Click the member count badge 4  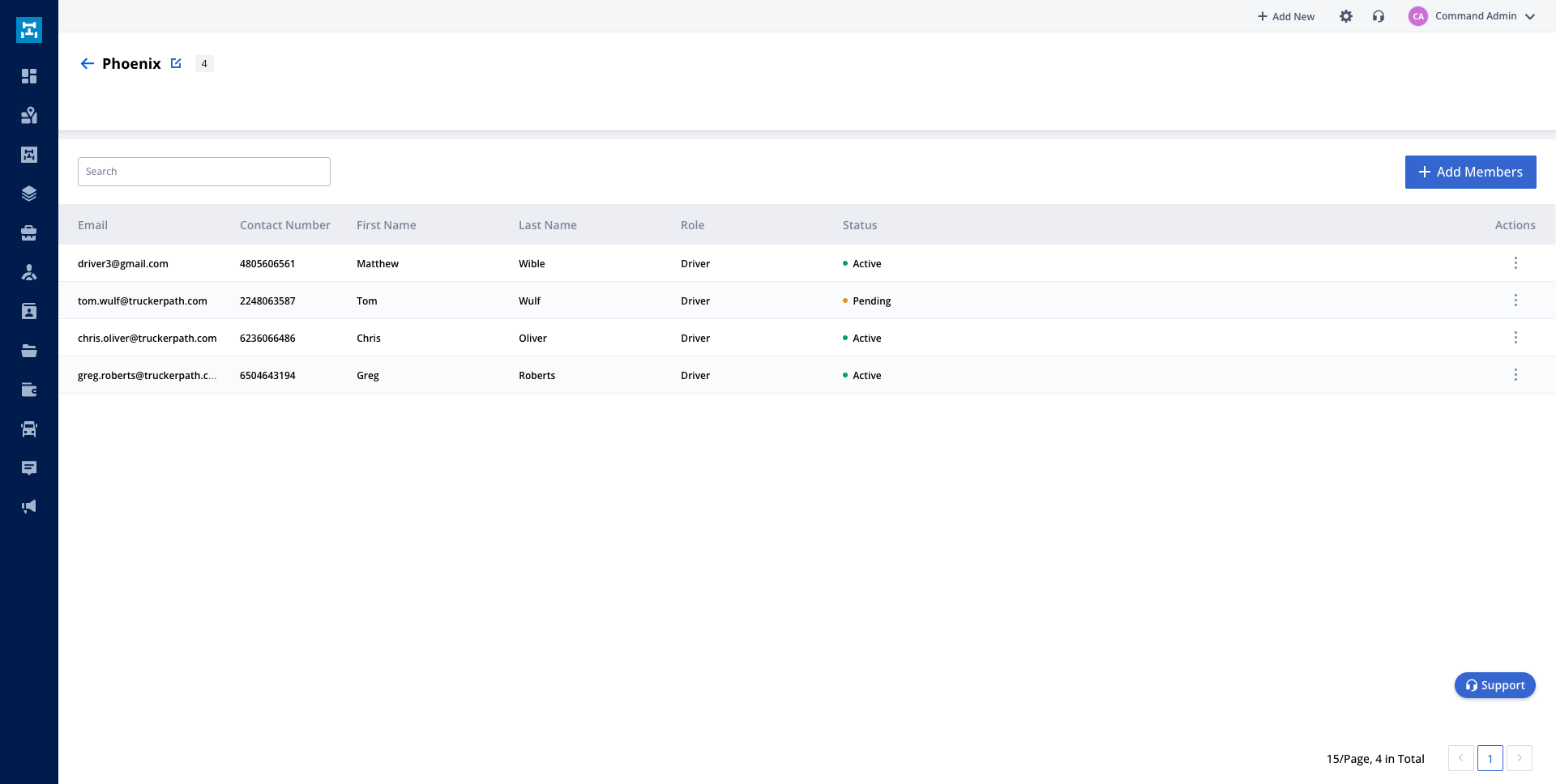tap(204, 63)
